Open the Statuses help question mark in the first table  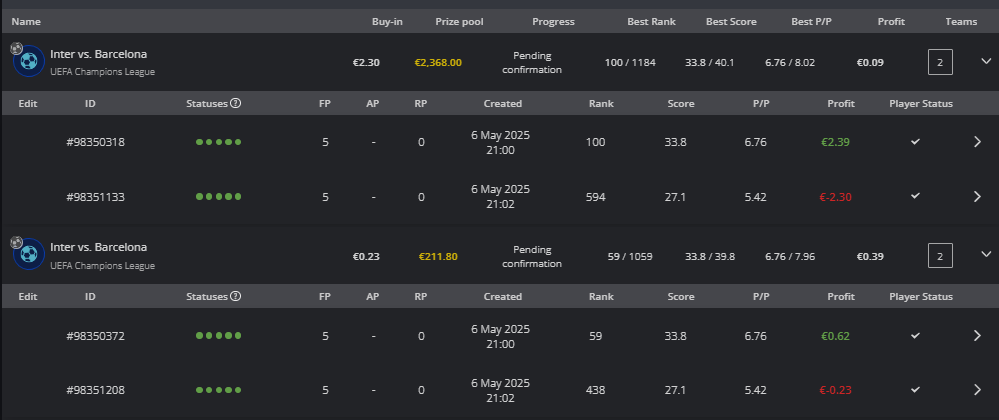[x=235, y=103]
